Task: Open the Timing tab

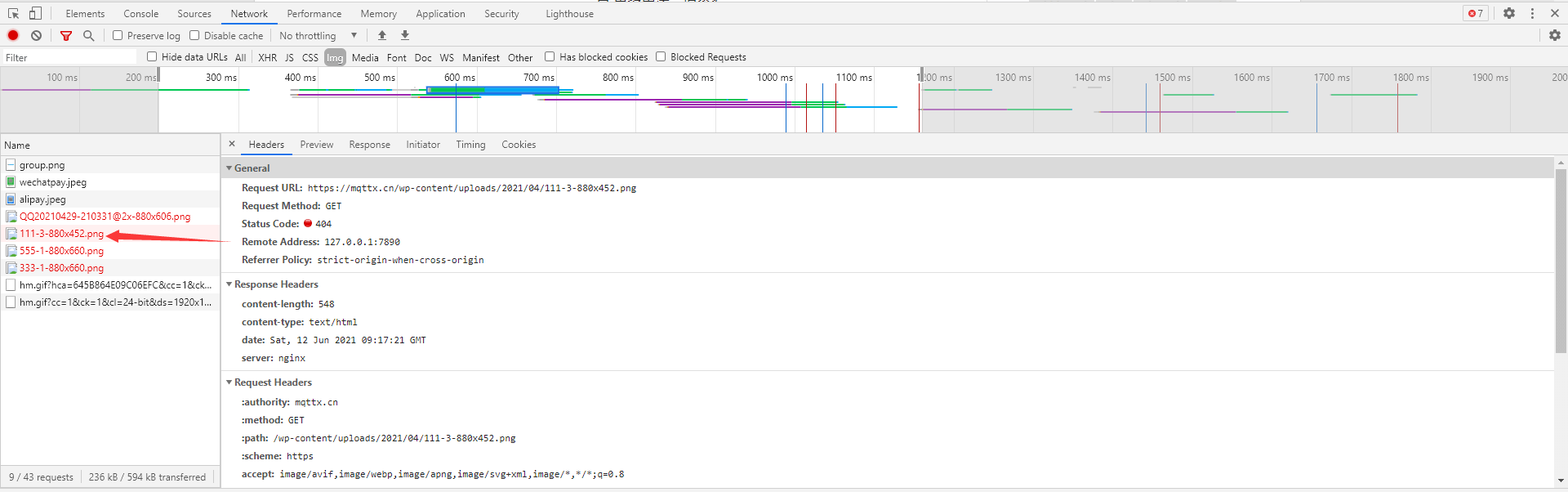Action: [x=470, y=144]
